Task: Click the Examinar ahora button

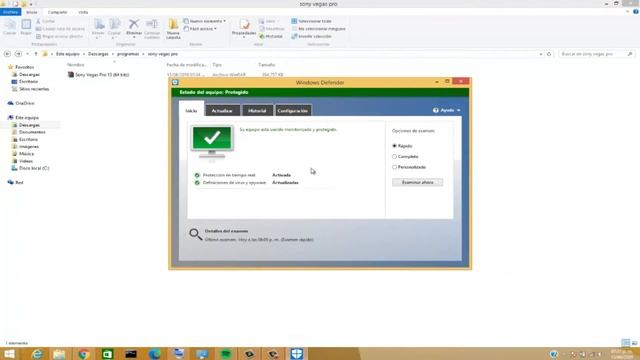Action: [x=418, y=182]
